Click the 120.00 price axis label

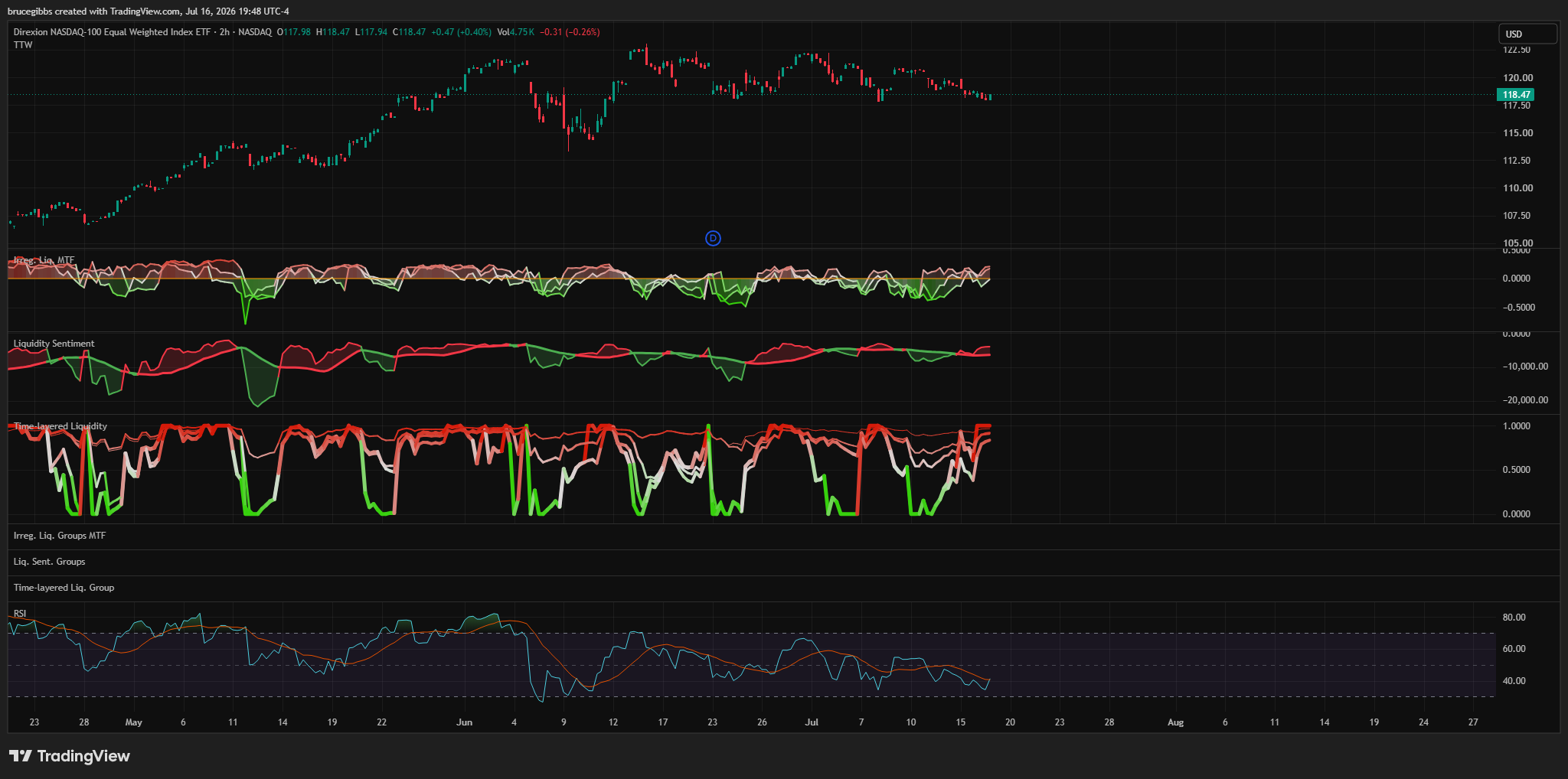(x=1517, y=78)
